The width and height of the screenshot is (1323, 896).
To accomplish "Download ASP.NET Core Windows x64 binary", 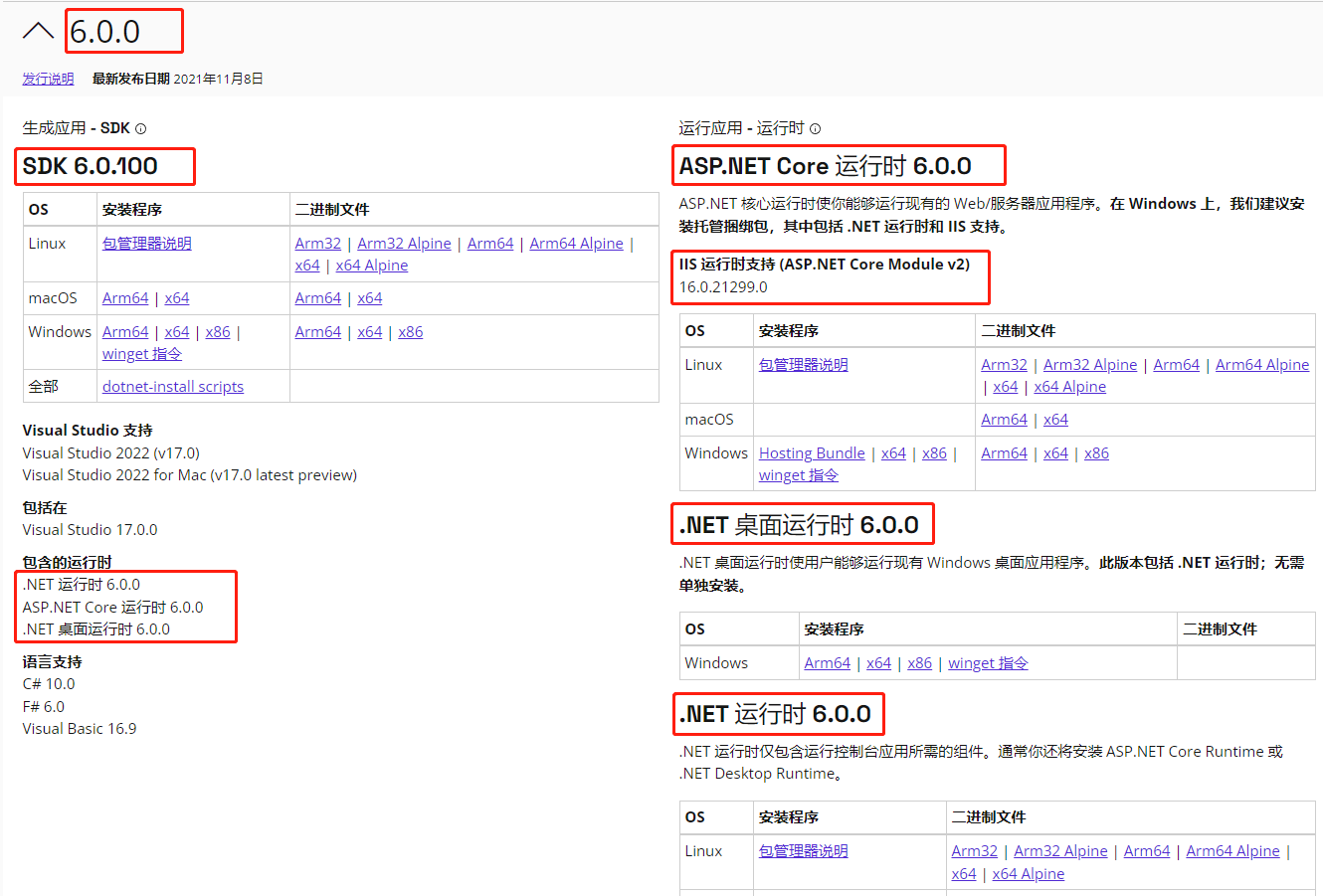I will [x=1056, y=453].
